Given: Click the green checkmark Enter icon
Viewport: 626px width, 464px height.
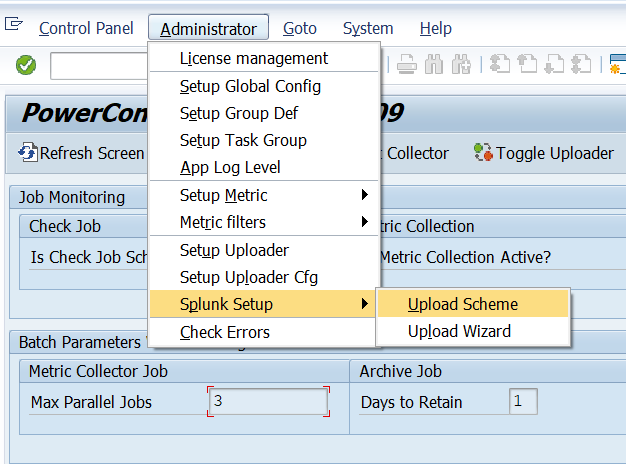Looking at the screenshot, I should pos(26,65).
